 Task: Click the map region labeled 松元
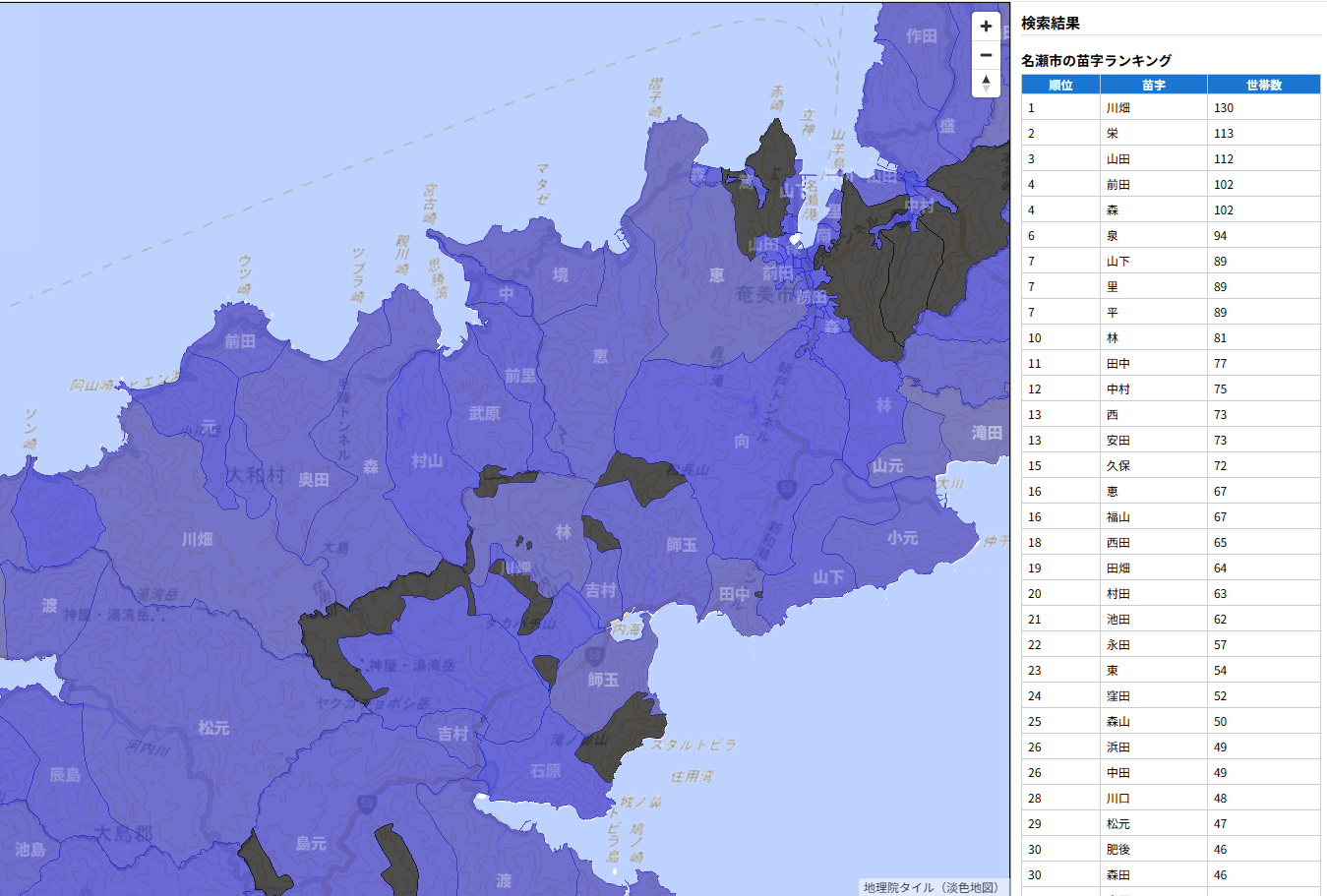213,728
